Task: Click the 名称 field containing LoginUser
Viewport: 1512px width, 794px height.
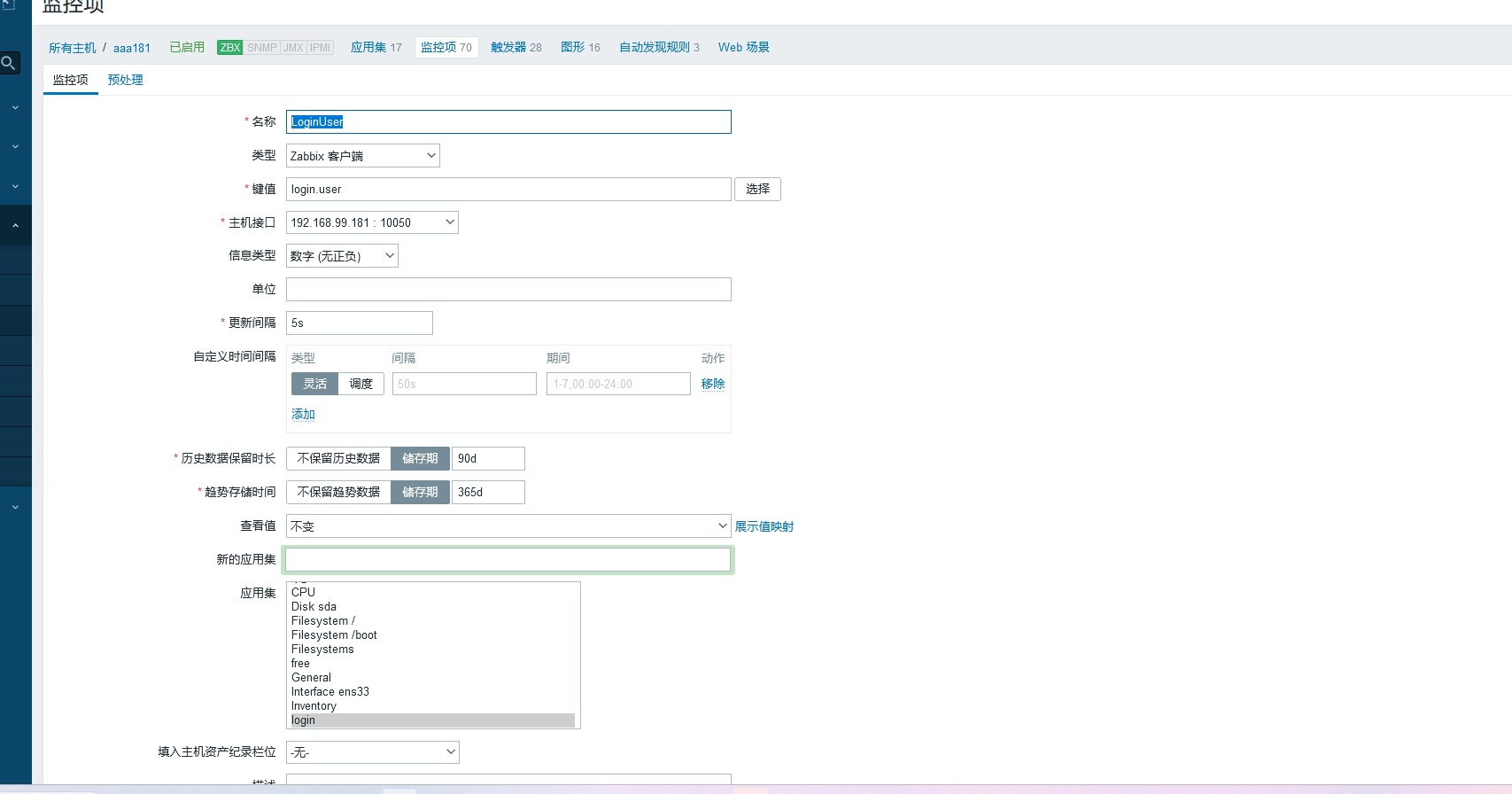Action: click(508, 122)
